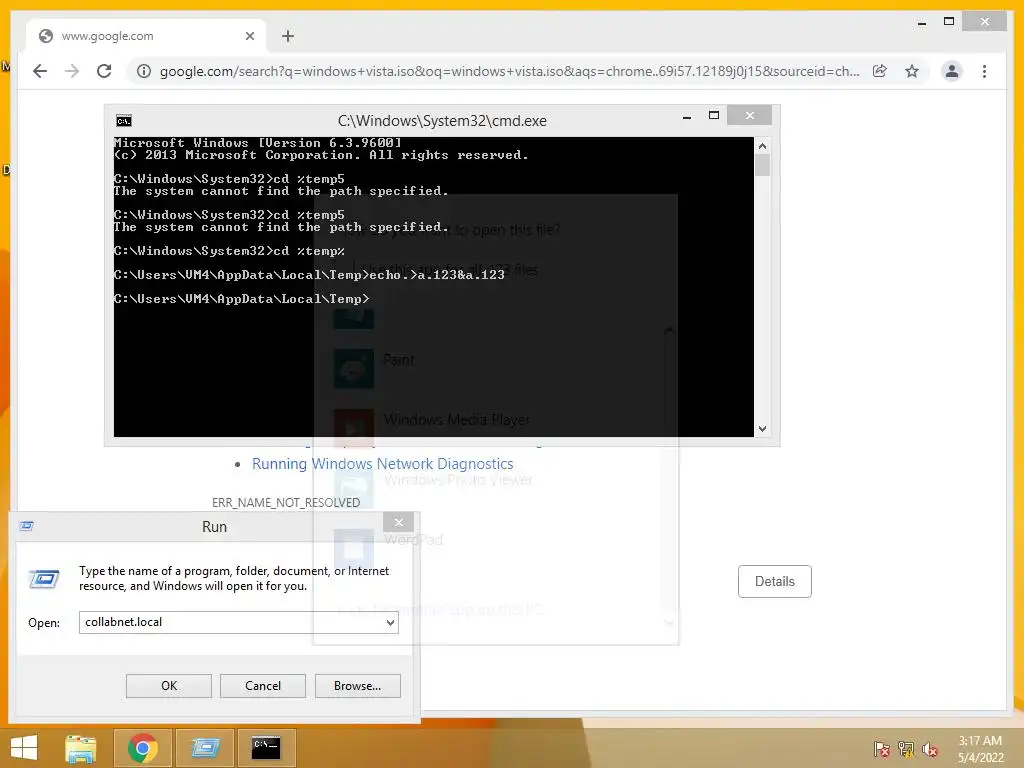The height and width of the screenshot is (768, 1024).
Task: Open Action Center flag tray icon
Action: click(881, 749)
